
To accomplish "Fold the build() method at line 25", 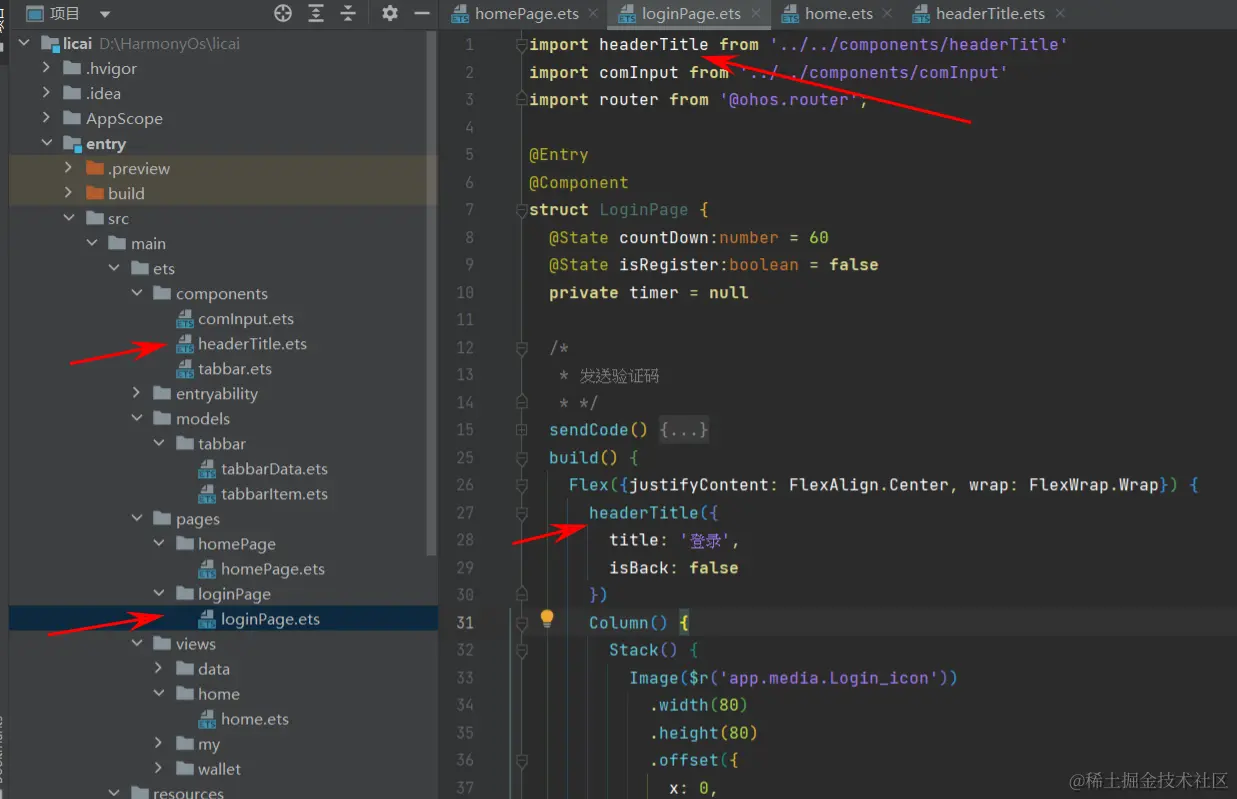I will point(521,458).
